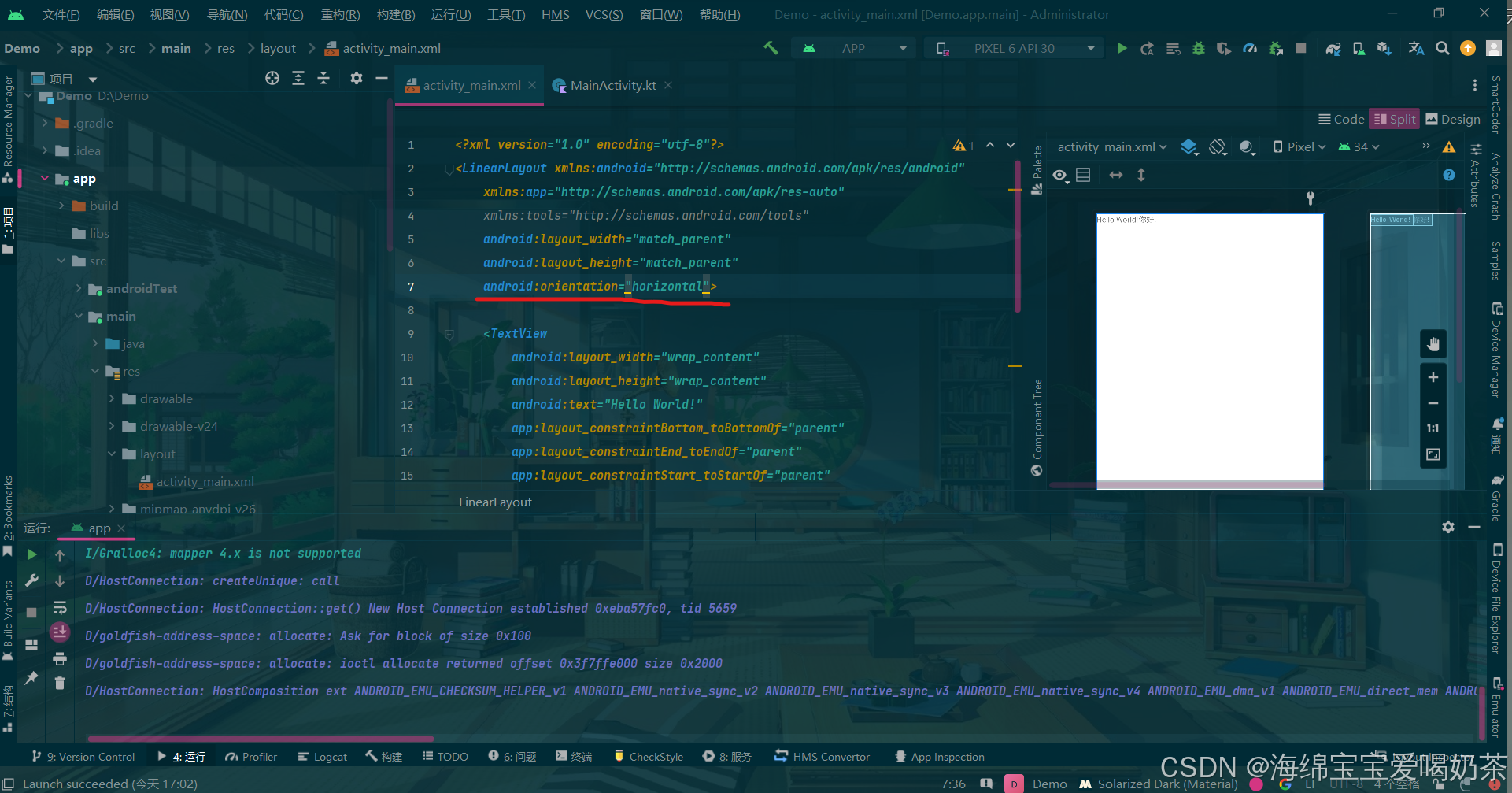Close the activity_main.xml editor tab
Image resolution: width=1512 pixels, height=793 pixels.
pyautogui.click(x=532, y=85)
